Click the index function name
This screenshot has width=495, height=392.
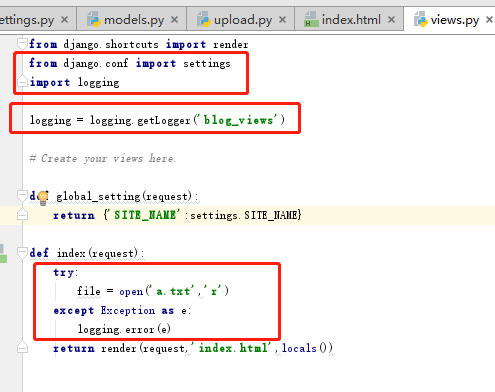coord(71,253)
